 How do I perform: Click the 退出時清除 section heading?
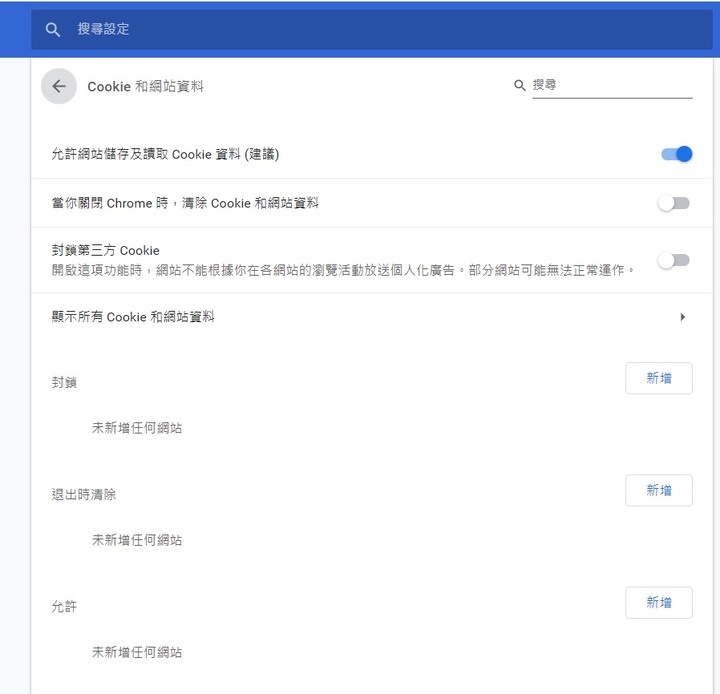tap(84, 494)
